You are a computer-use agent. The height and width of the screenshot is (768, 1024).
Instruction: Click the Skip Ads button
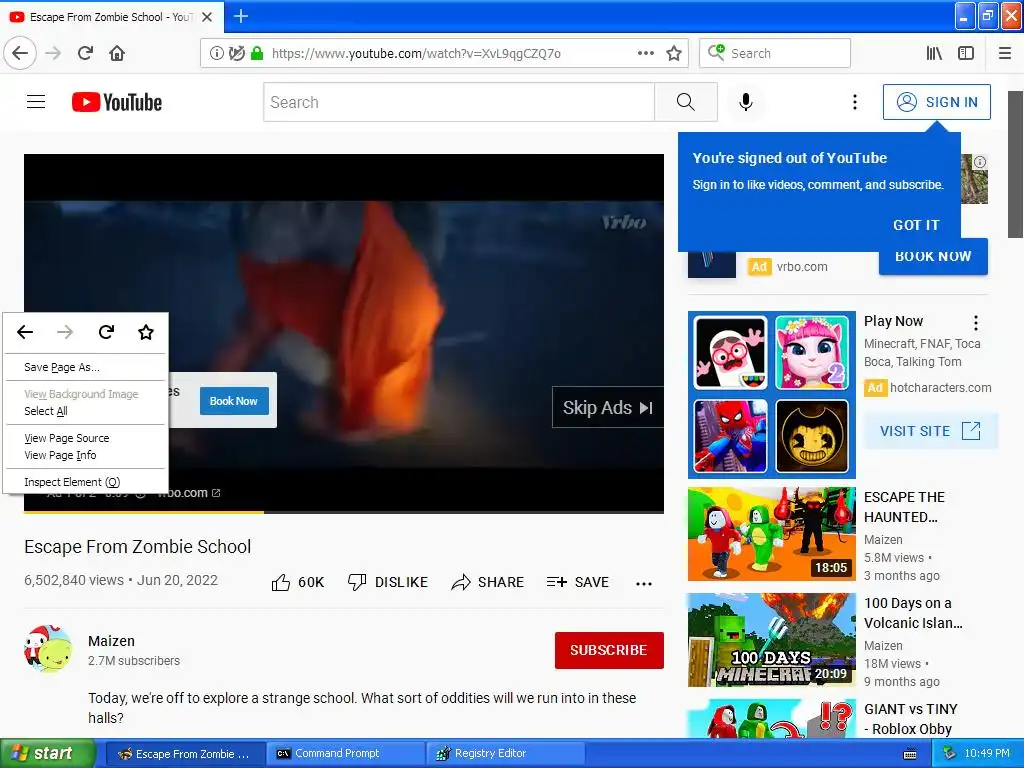coord(608,408)
